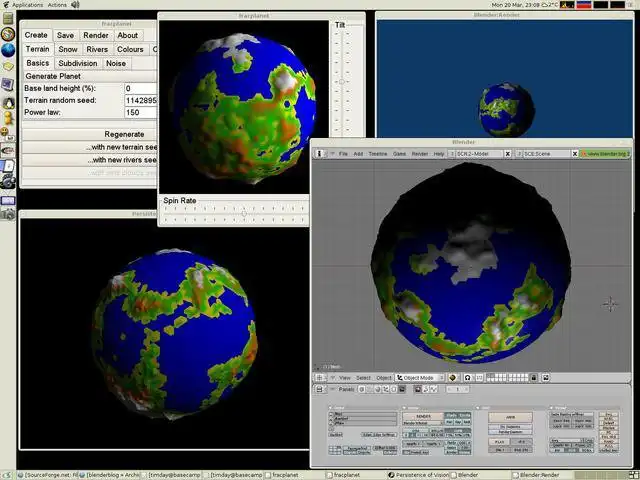The height and width of the screenshot is (480, 640).
Task: Click the Power law field
Action: 140,112
